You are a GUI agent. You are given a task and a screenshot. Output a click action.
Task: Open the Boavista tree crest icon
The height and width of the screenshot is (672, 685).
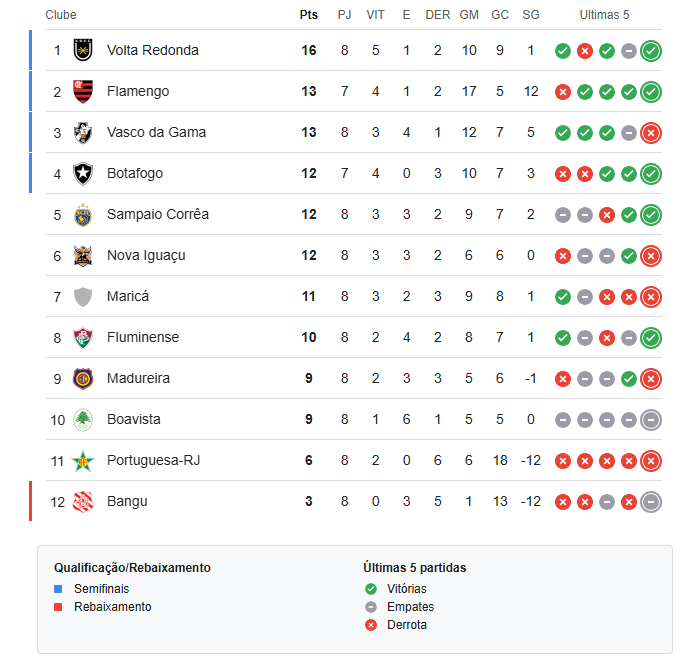(x=83, y=420)
